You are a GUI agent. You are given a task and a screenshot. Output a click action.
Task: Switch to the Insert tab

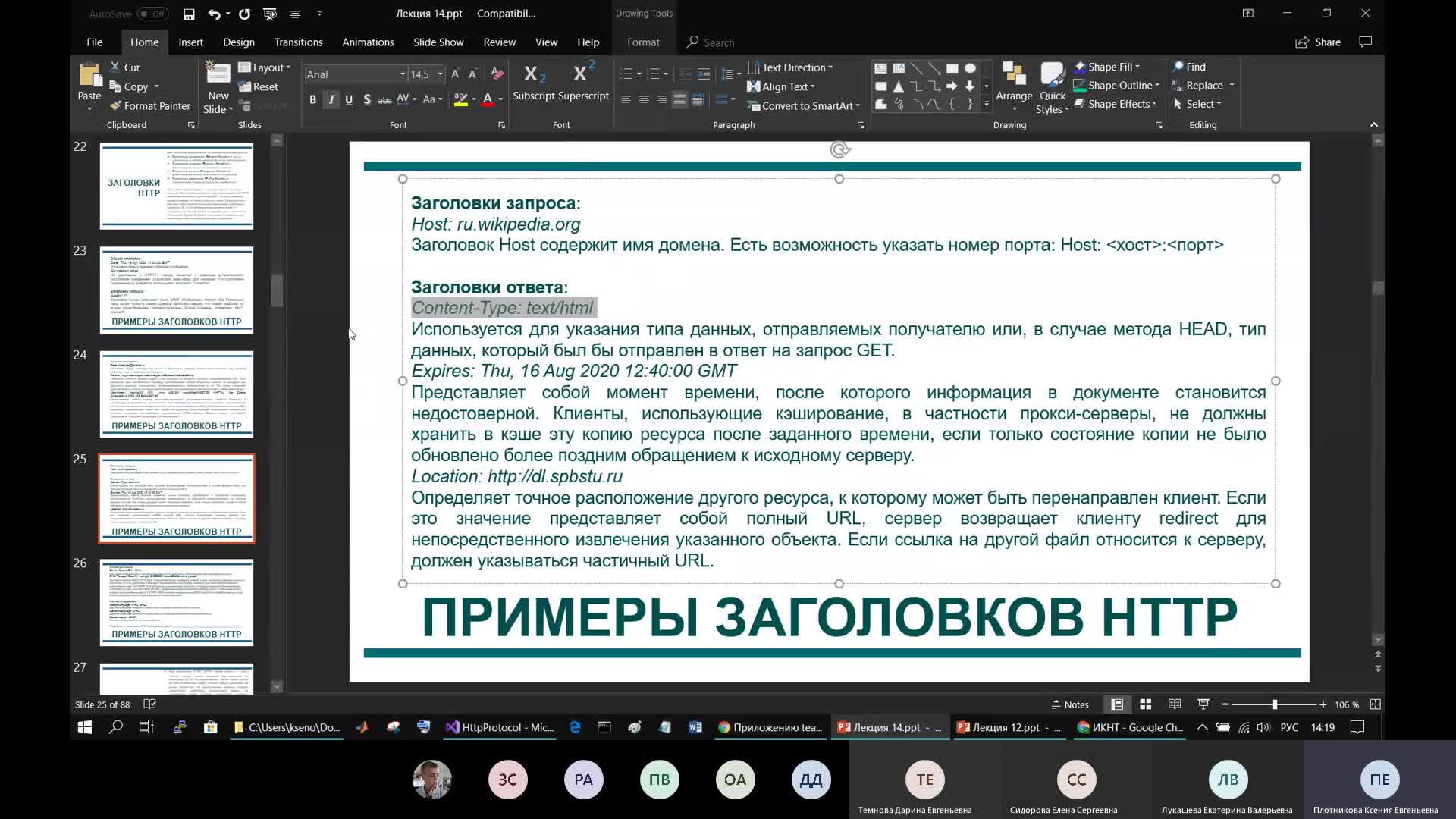(191, 42)
